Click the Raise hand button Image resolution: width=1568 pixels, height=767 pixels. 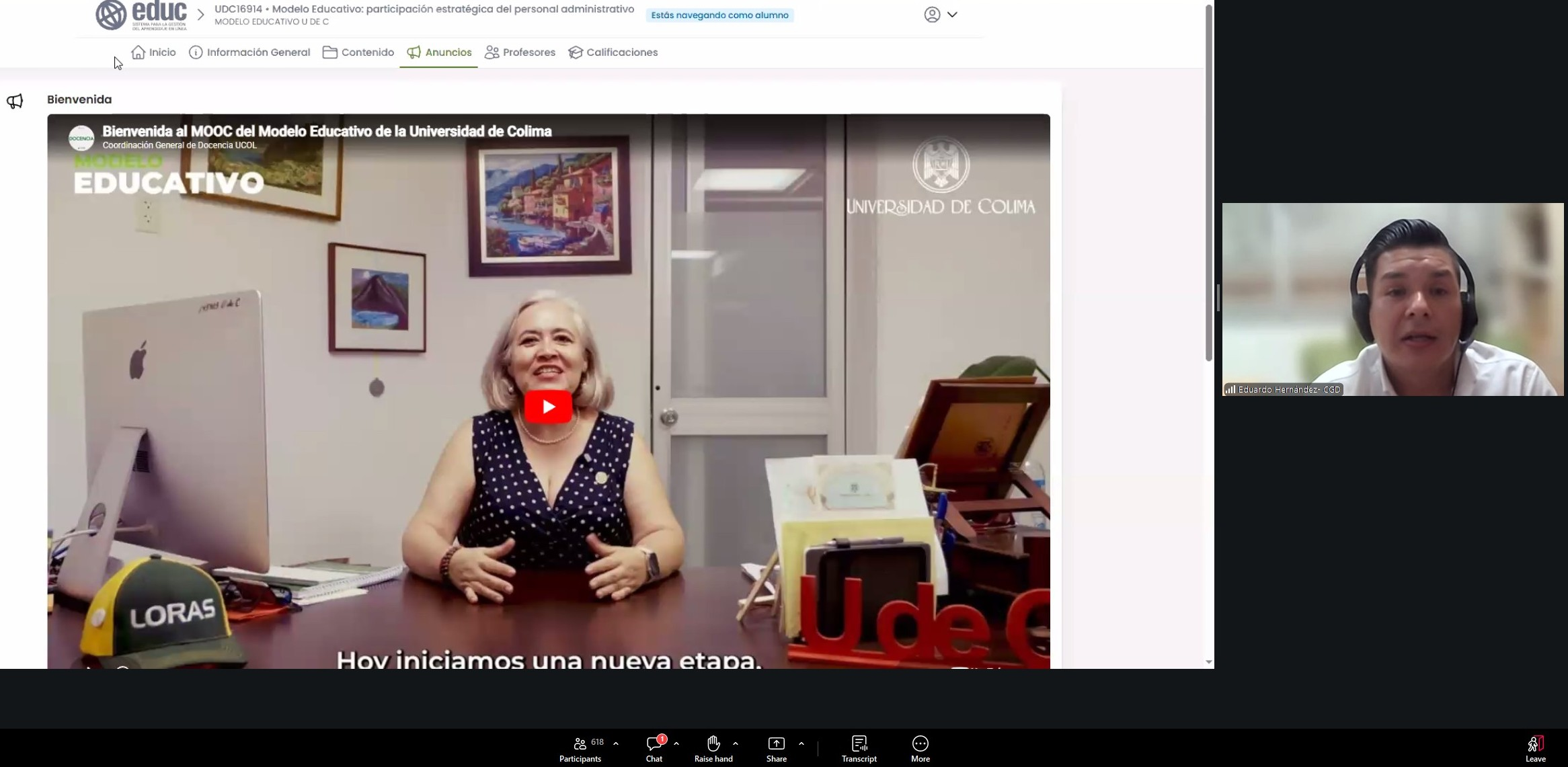(x=713, y=749)
